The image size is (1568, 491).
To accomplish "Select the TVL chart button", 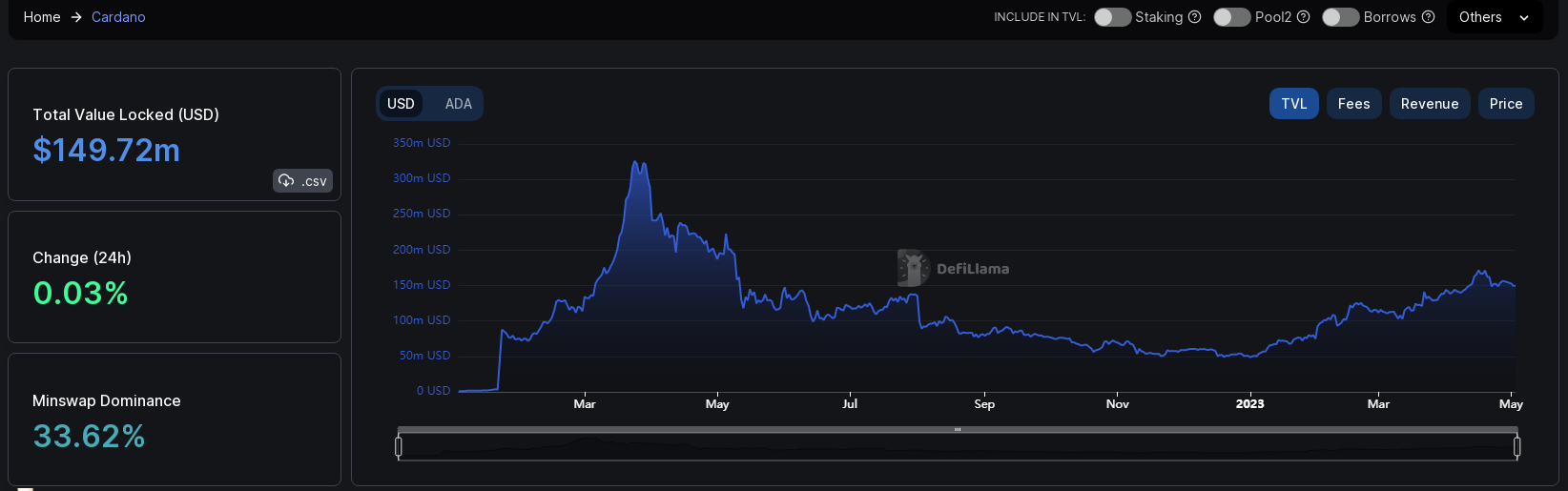I will (1293, 104).
